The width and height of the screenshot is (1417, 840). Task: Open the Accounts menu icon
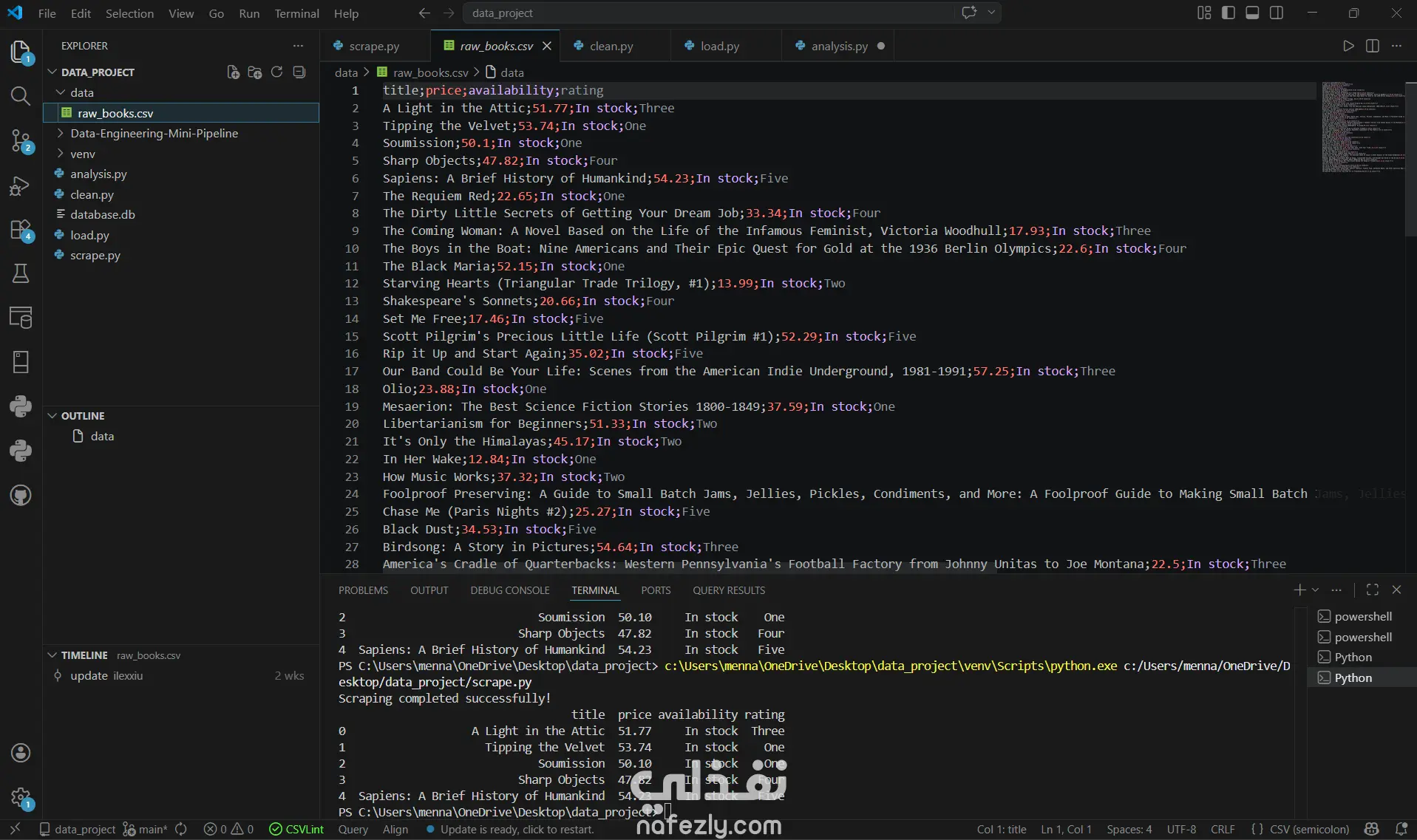pyautogui.click(x=21, y=753)
